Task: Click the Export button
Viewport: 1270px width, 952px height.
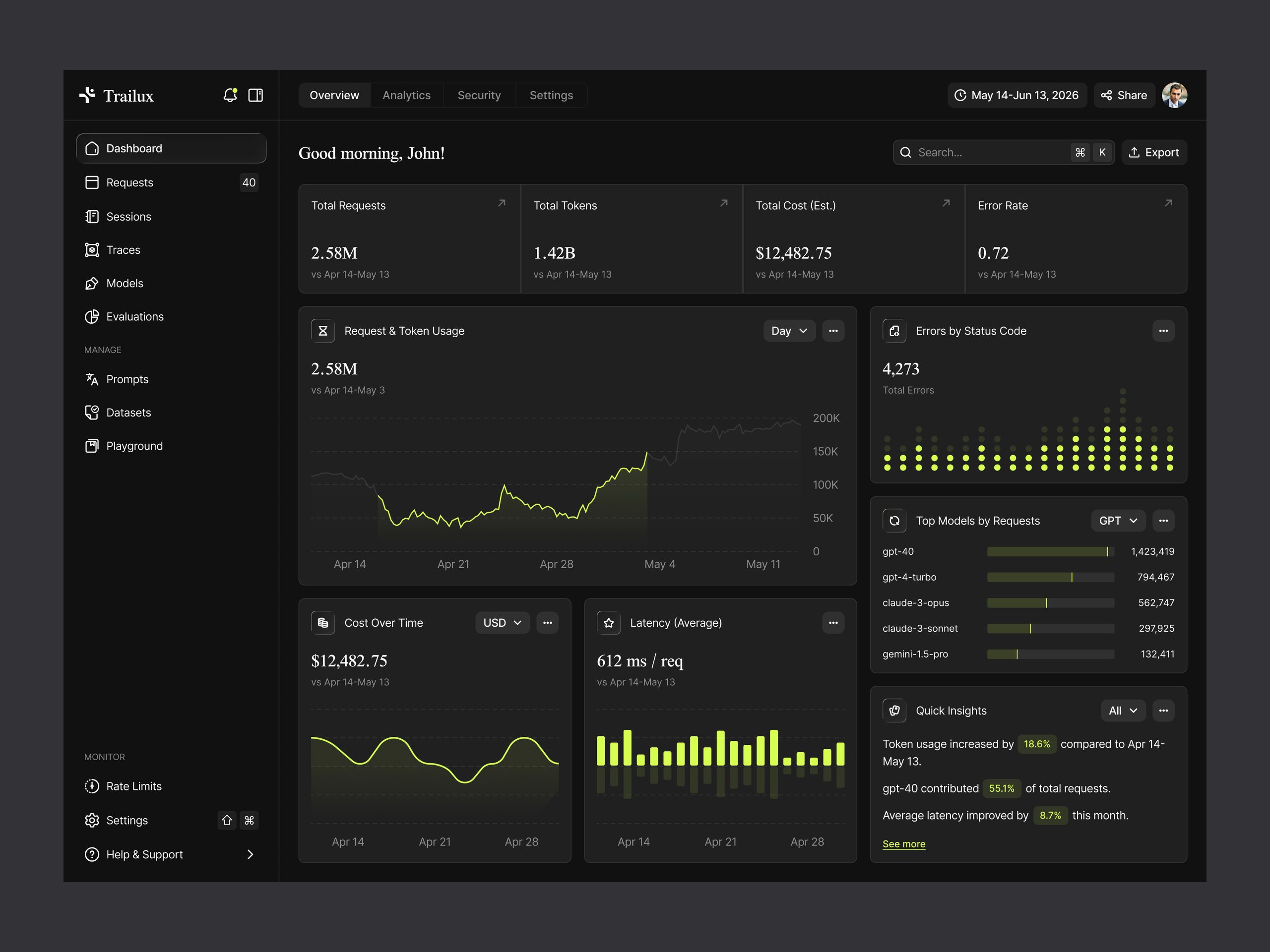Action: (x=1154, y=153)
